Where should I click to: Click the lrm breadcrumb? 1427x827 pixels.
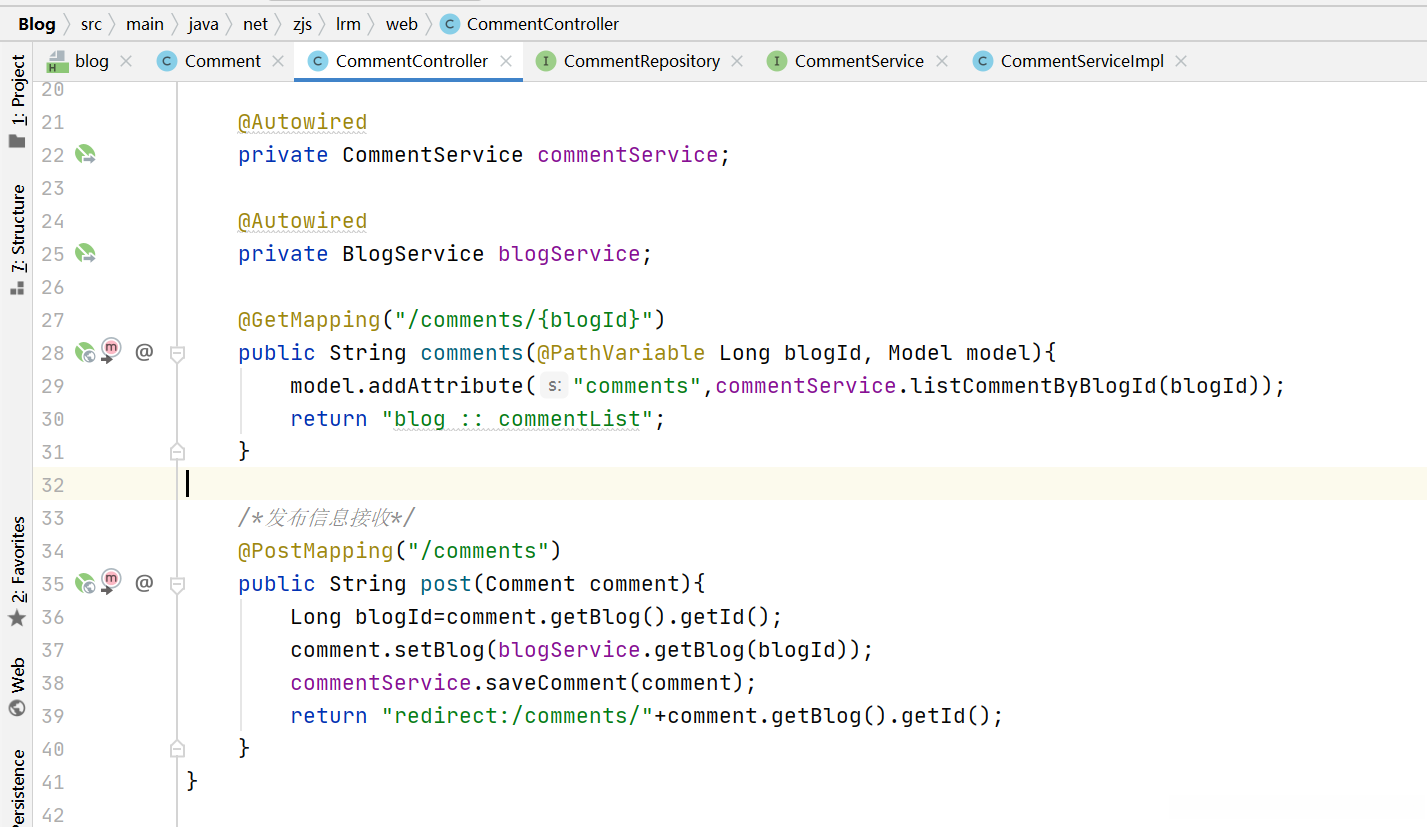(348, 24)
